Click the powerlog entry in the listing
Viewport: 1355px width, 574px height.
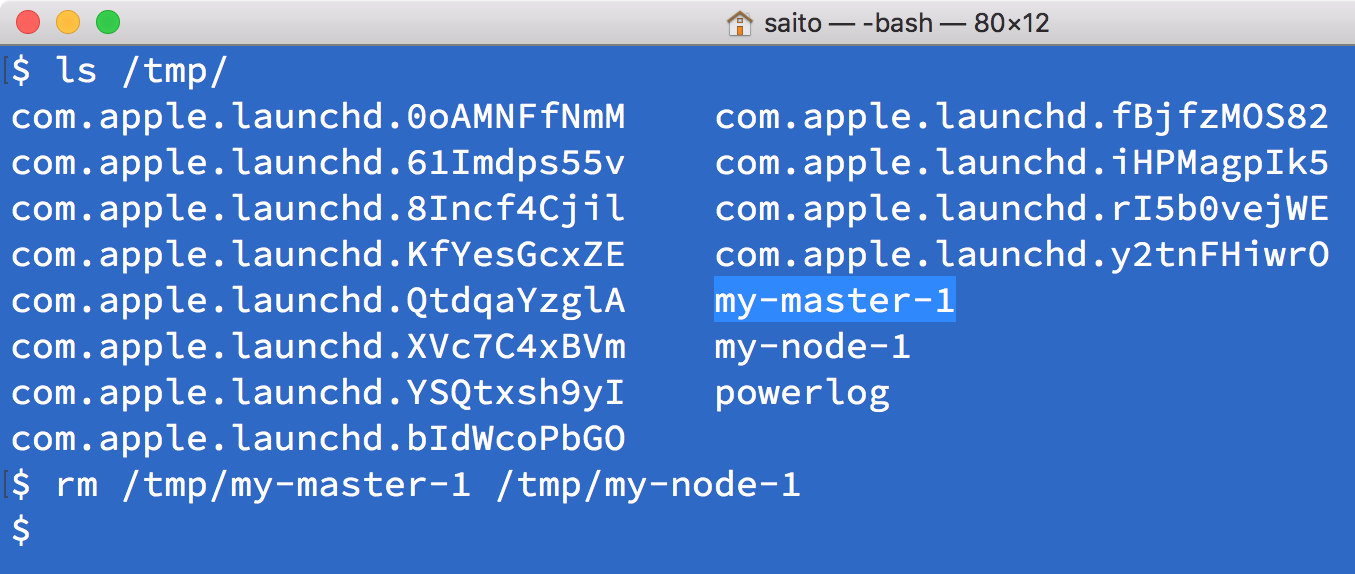tap(802, 393)
